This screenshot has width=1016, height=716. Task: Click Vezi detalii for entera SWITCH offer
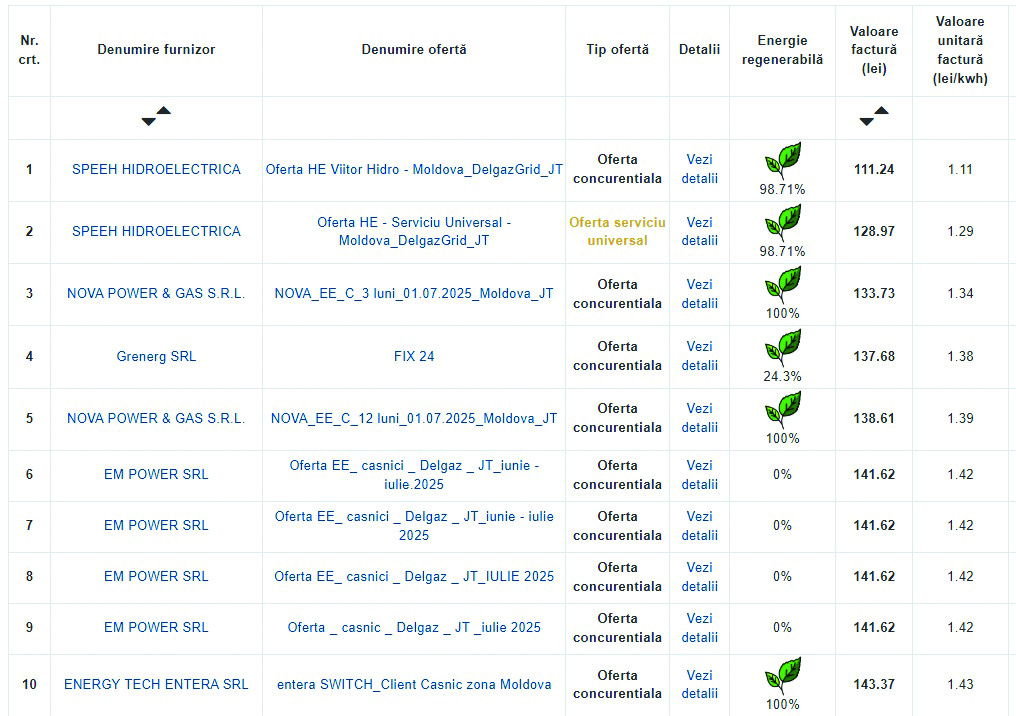[x=700, y=684]
